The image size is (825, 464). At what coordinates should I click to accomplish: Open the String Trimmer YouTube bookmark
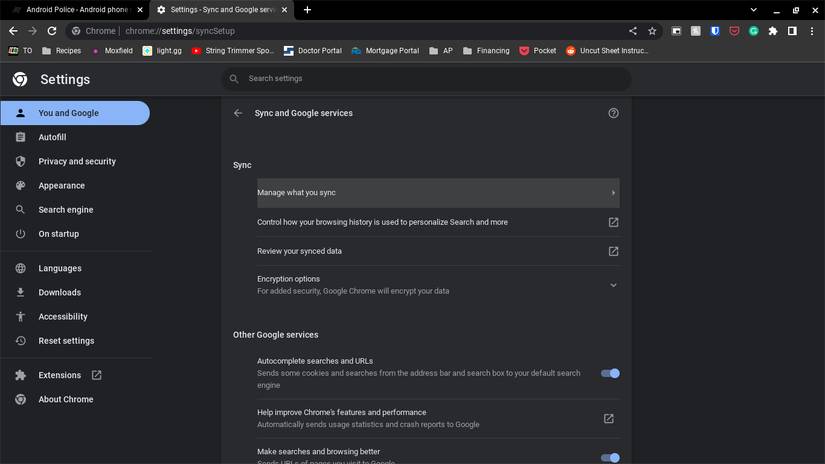coord(233,51)
